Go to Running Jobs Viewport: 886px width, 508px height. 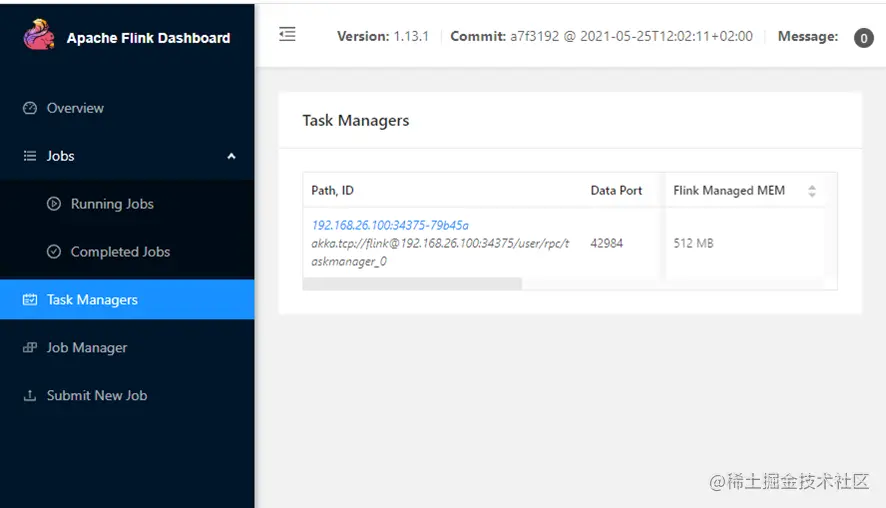[x=127, y=203]
